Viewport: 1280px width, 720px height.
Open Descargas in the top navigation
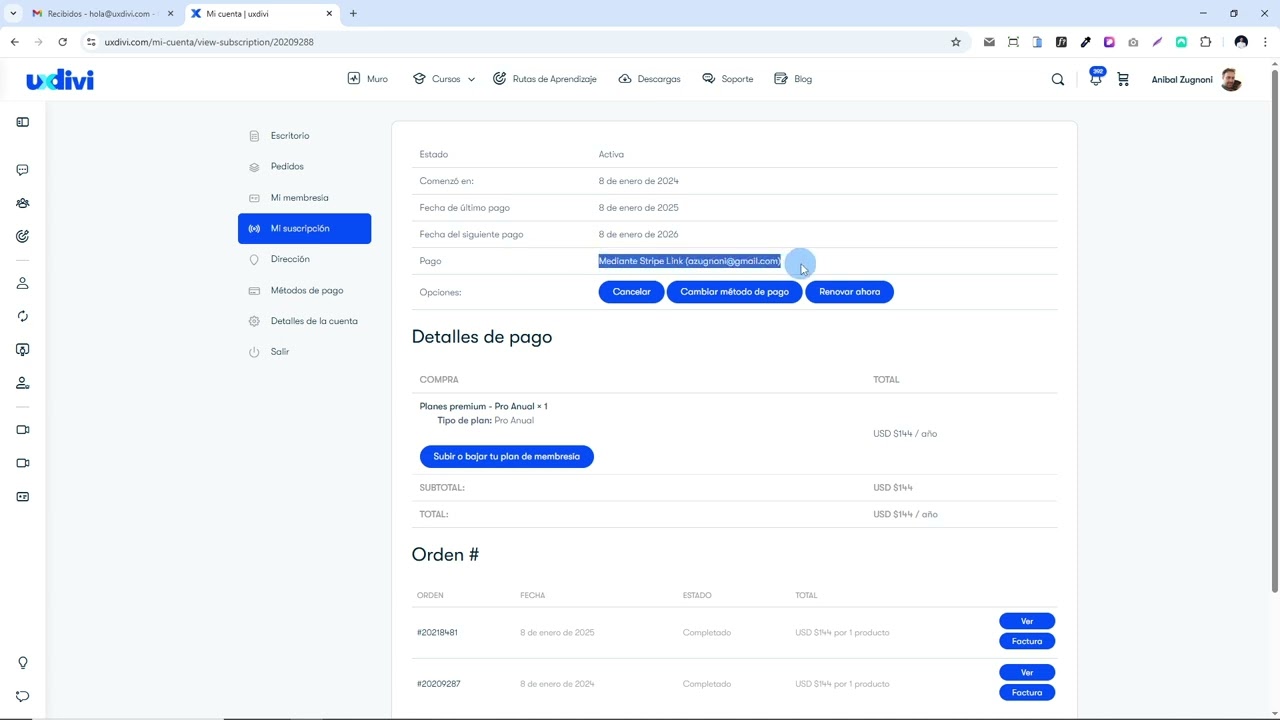[649, 79]
